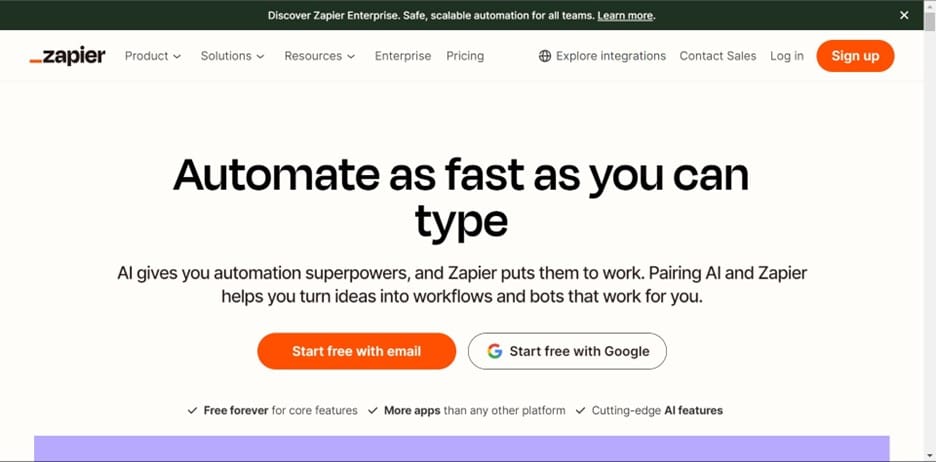This screenshot has width=936, height=462.
Task: Dismiss the Zapier Enterprise banner
Action: coord(904,15)
